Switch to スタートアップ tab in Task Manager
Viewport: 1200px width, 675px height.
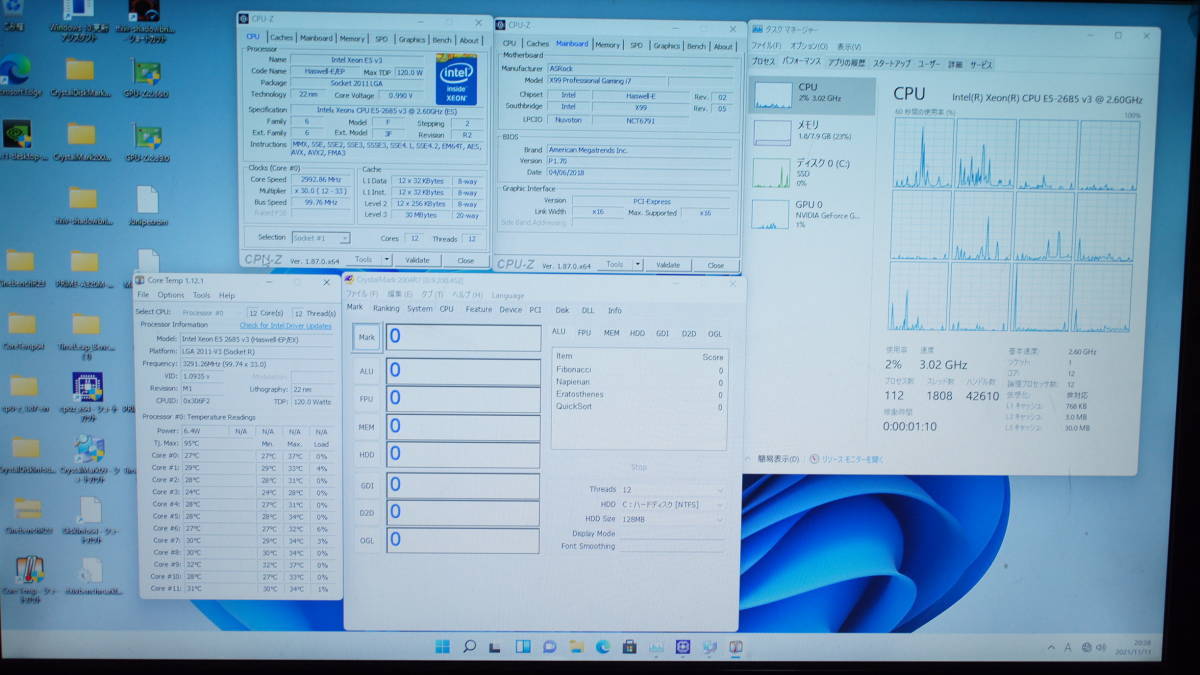coord(892,64)
